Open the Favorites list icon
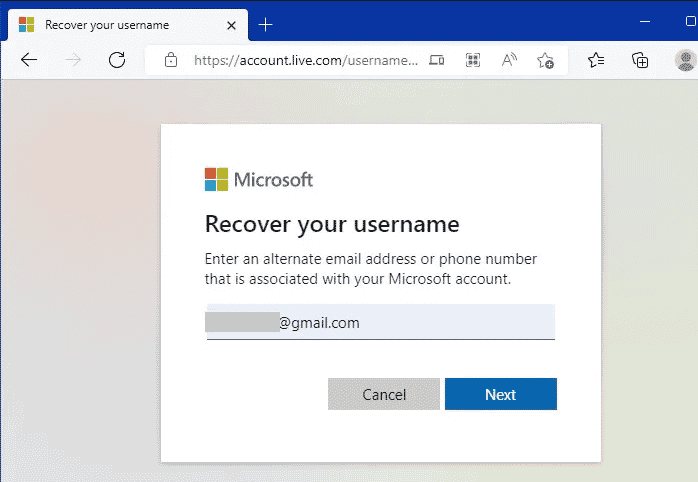This screenshot has width=698, height=482. (596, 60)
